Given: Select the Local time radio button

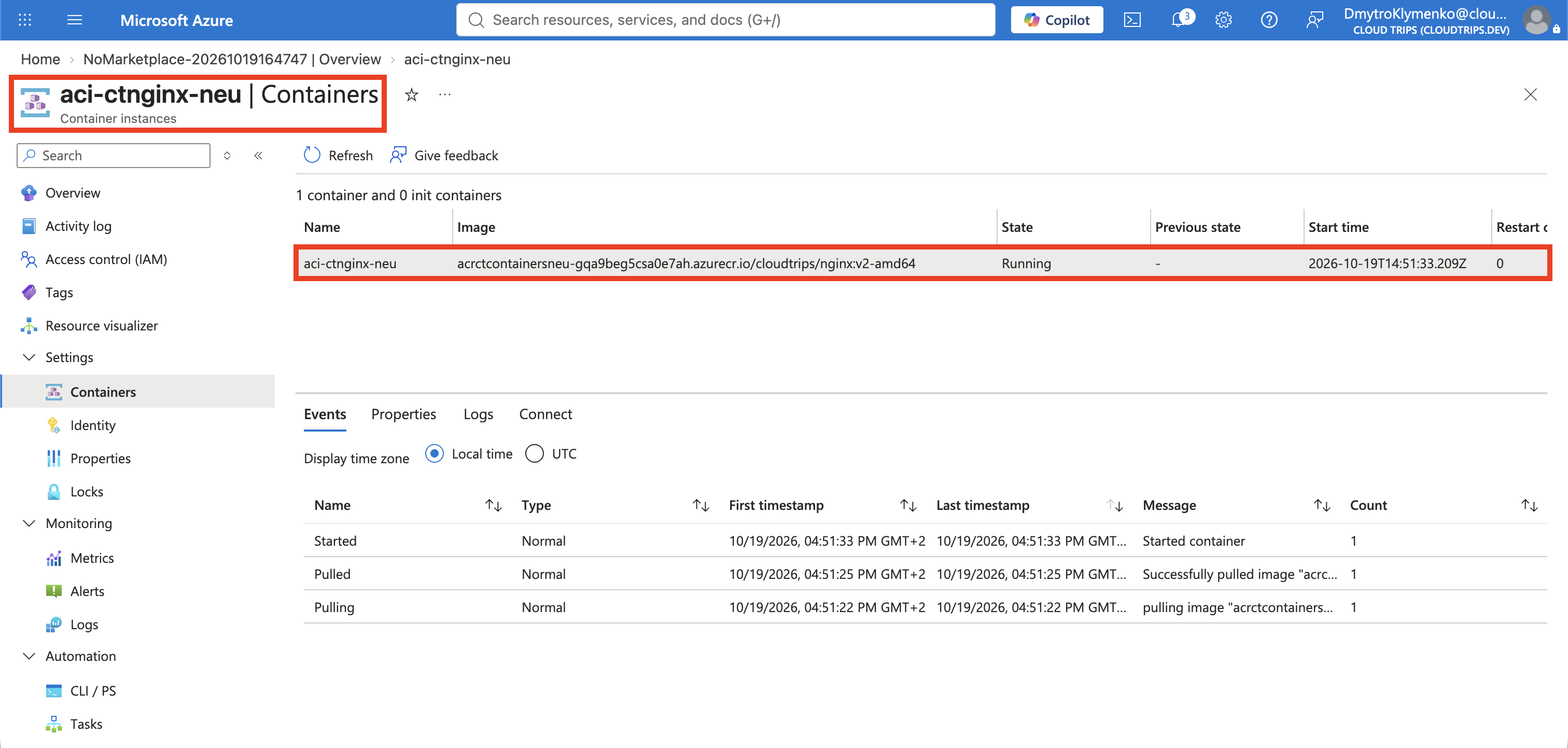Looking at the screenshot, I should [x=434, y=454].
